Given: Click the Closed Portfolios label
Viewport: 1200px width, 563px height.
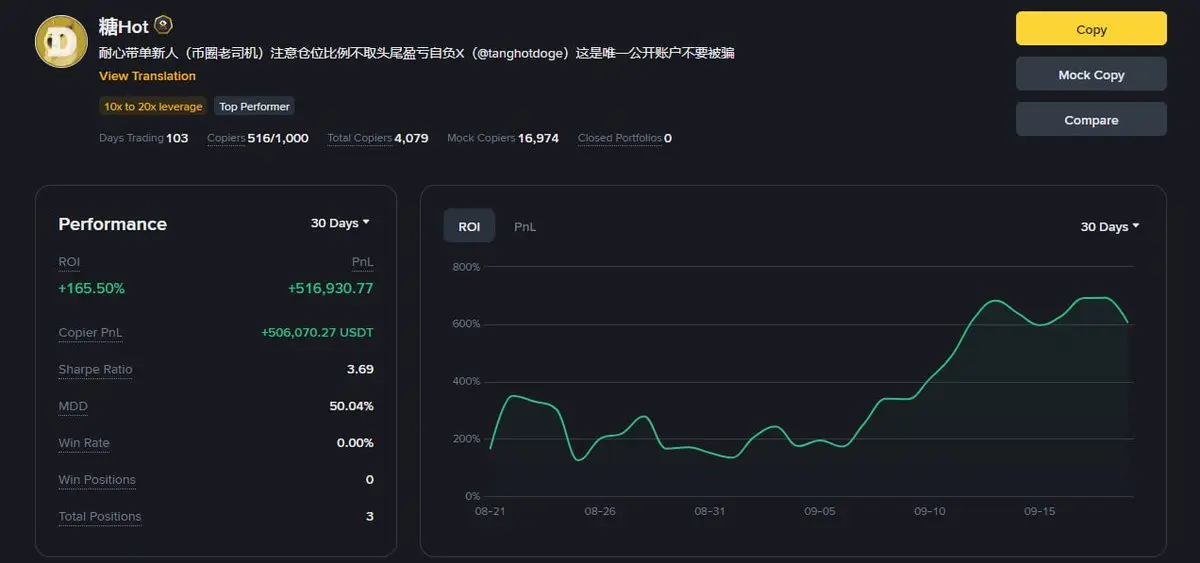Looking at the screenshot, I should [619, 138].
